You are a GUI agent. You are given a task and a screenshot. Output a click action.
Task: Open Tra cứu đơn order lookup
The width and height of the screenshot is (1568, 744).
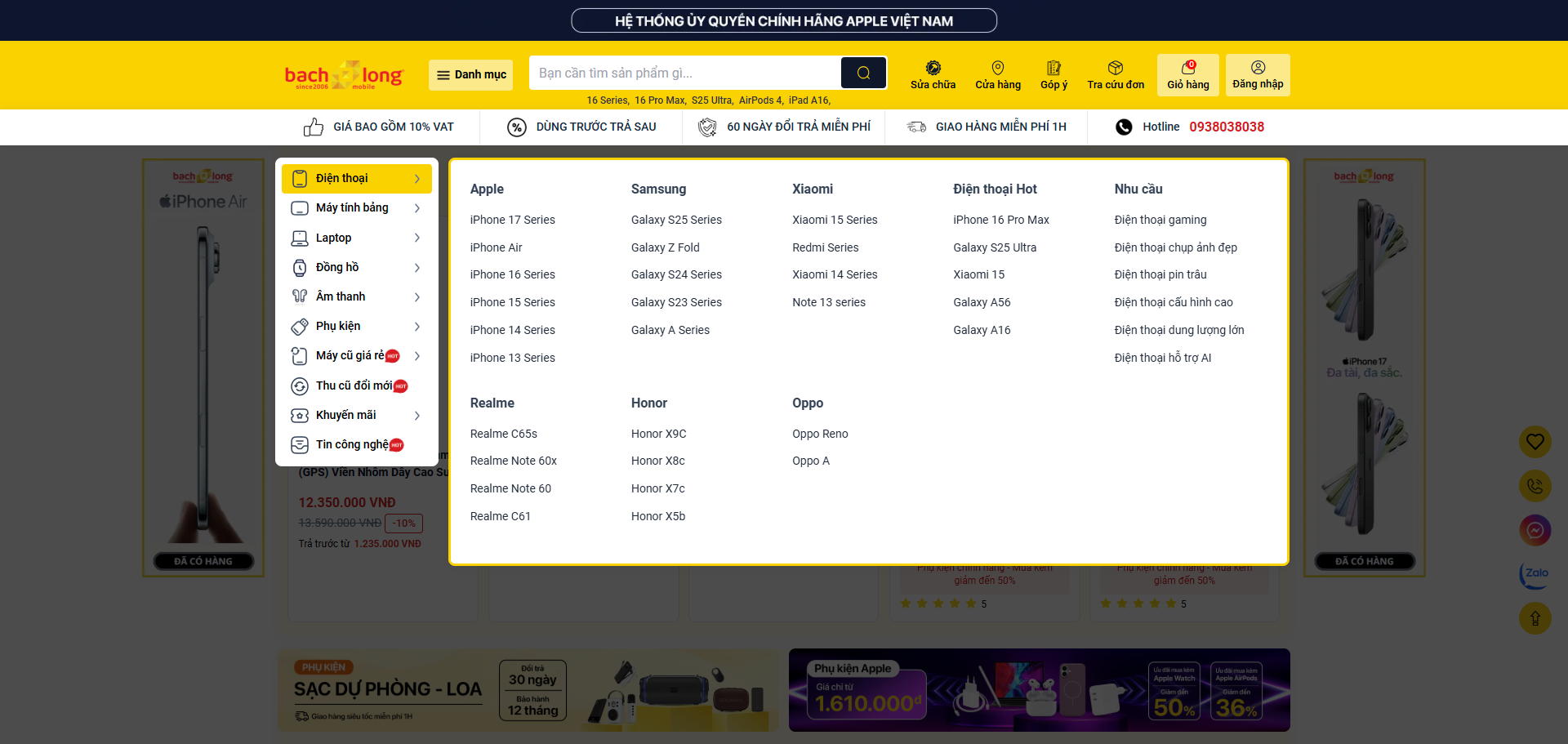pos(1115,74)
